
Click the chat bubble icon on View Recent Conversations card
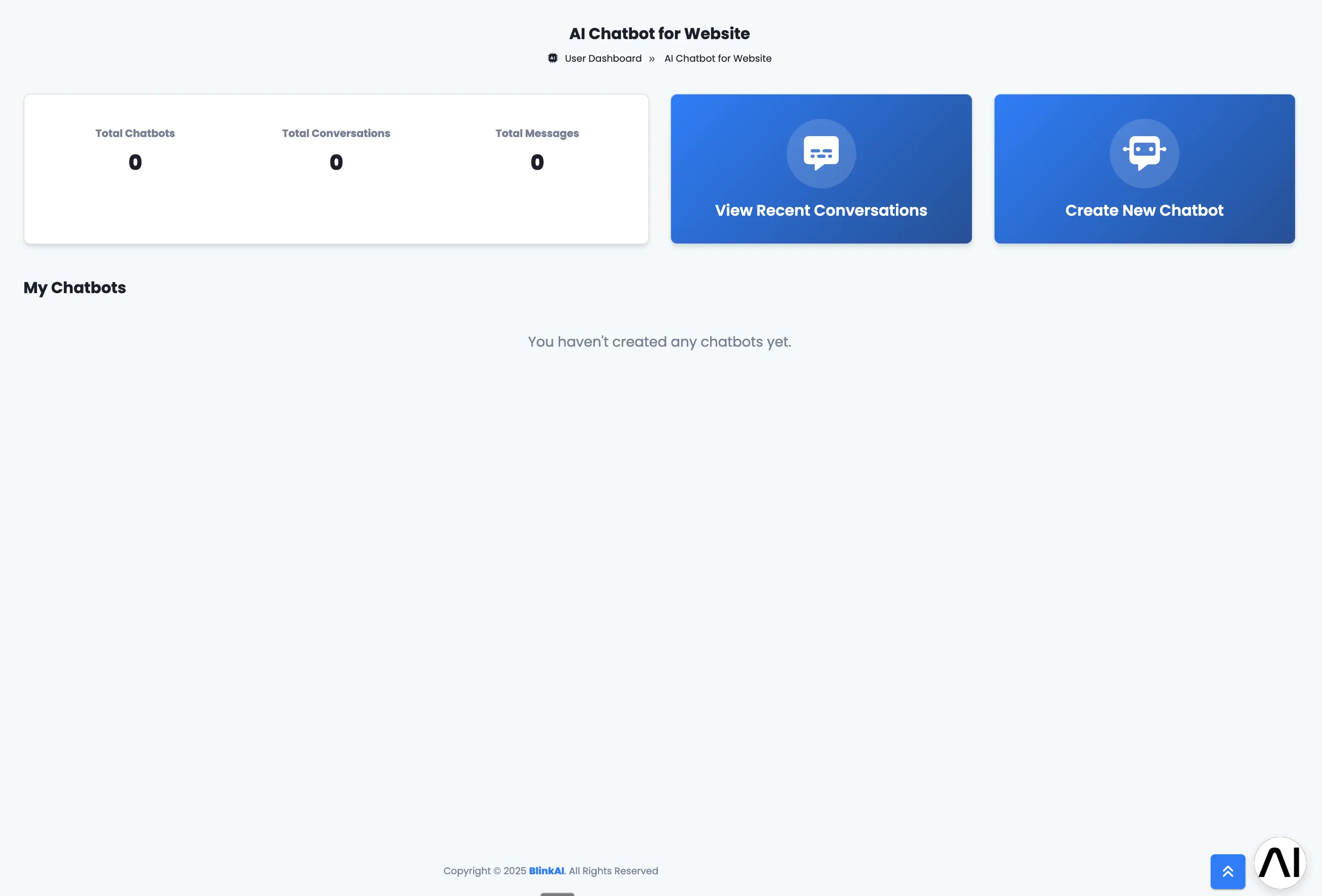pyautogui.click(x=821, y=153)
